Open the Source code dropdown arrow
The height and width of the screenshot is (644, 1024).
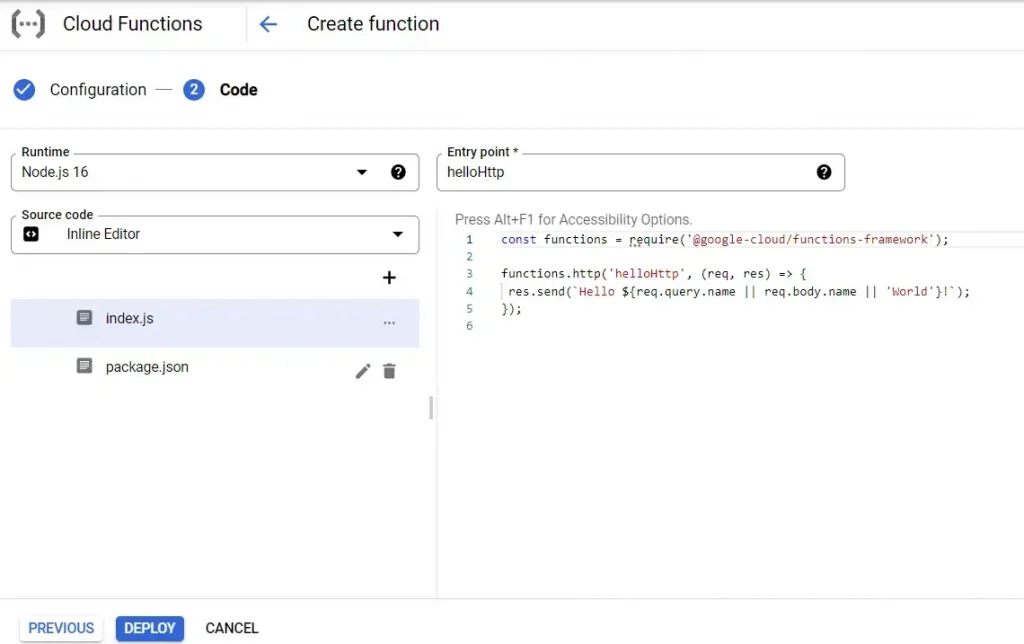tap(398, 234)
